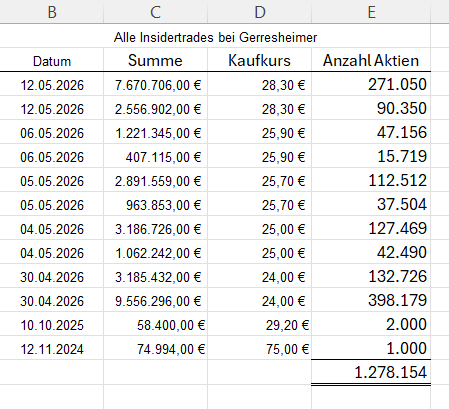
Task: Select cell with 58.400,00 €
Action: [x=155, y=325]
